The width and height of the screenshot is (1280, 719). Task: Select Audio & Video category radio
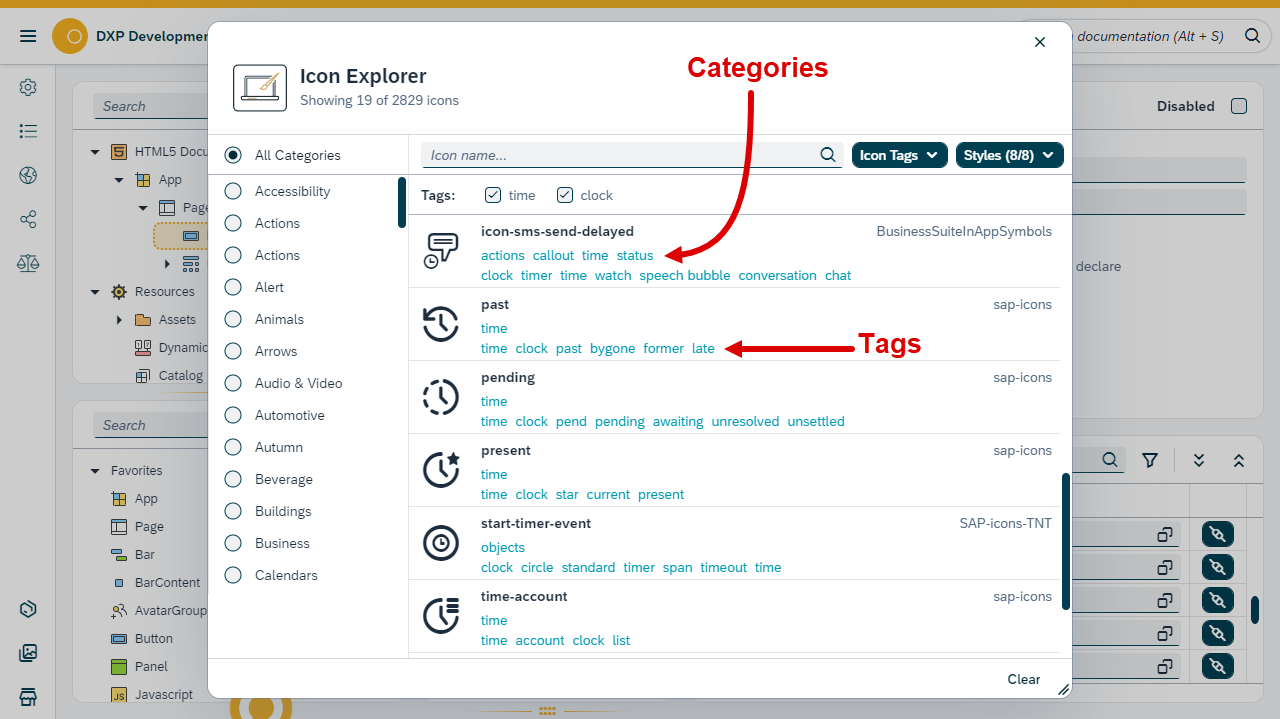click(x=233, y=383)
